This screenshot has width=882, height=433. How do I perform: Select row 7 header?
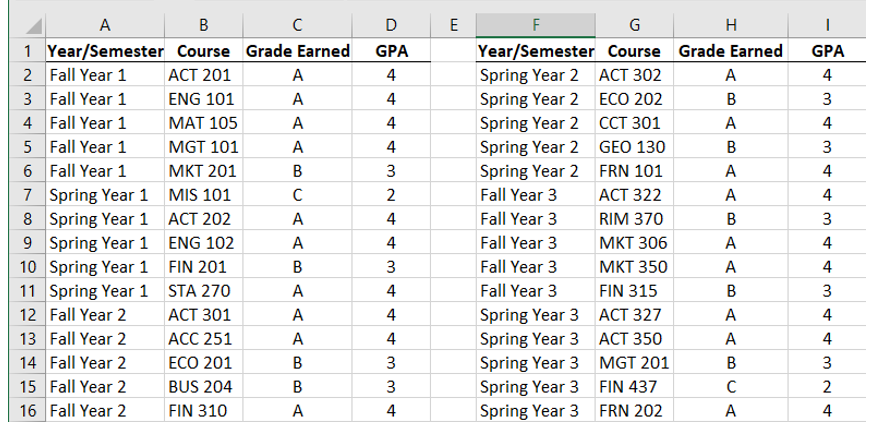tap(28, 195)
